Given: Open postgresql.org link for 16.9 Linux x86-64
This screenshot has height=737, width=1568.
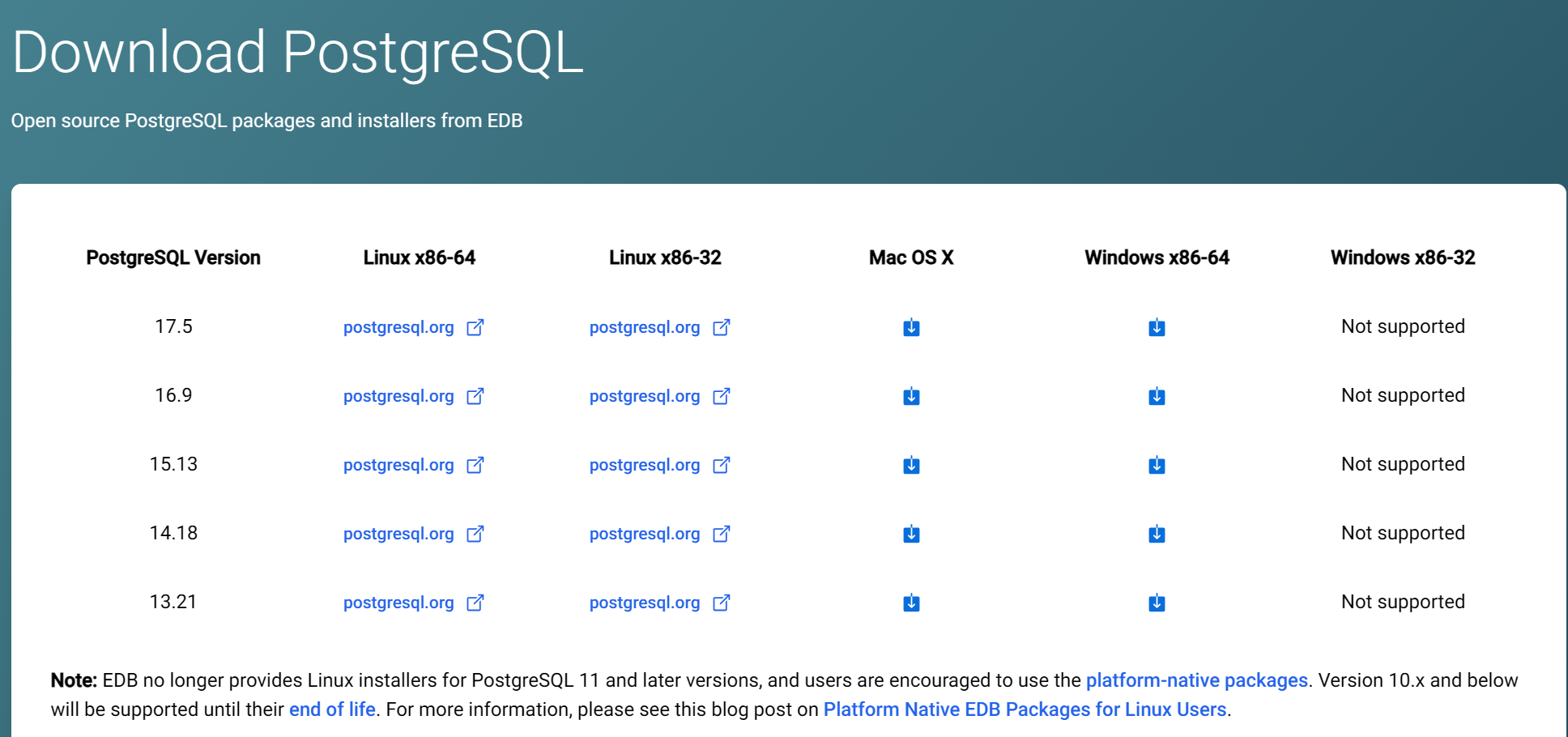Looking at the screenshot, I should [414, 396].
